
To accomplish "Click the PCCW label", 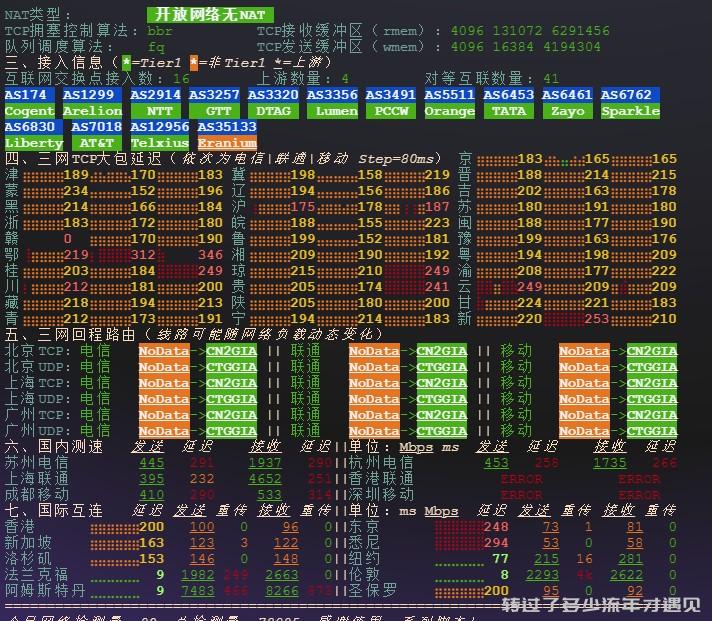I will click(391, 111).
